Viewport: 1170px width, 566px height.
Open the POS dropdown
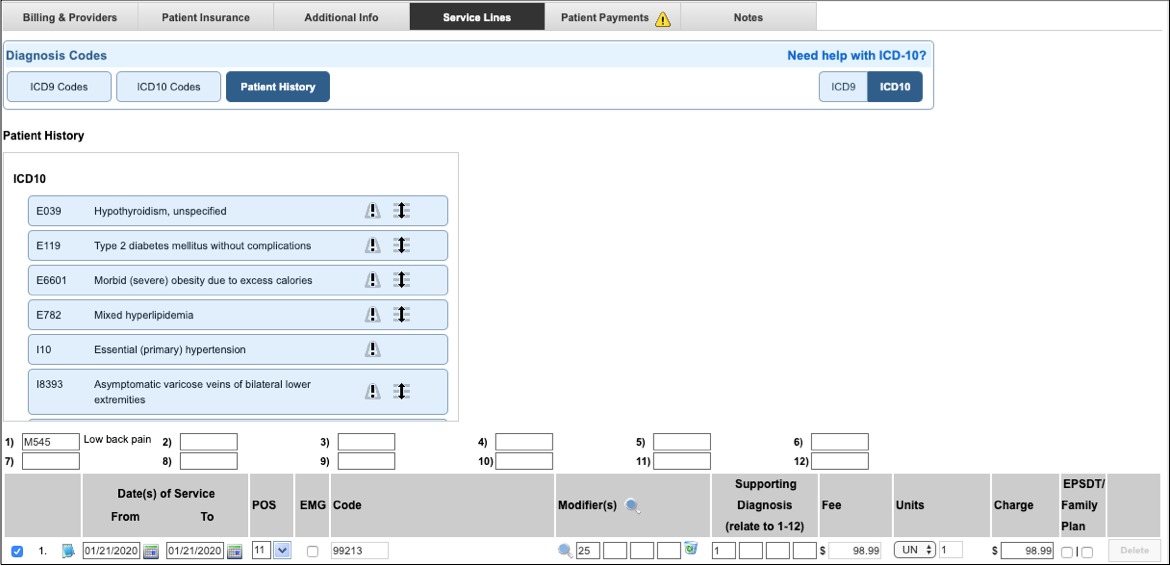[281, 550]
